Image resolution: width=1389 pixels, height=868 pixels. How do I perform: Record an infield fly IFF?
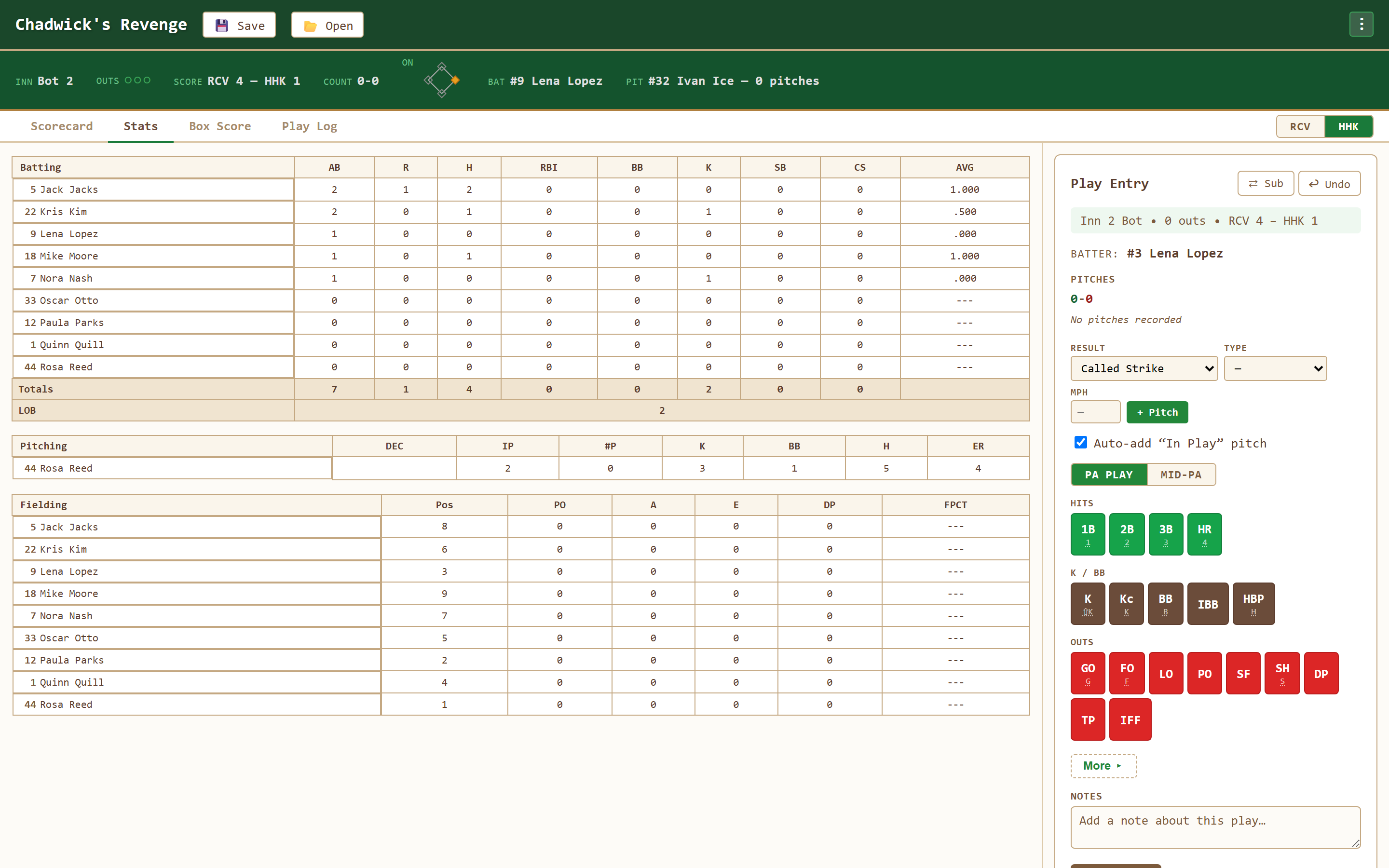(1130, 719)
